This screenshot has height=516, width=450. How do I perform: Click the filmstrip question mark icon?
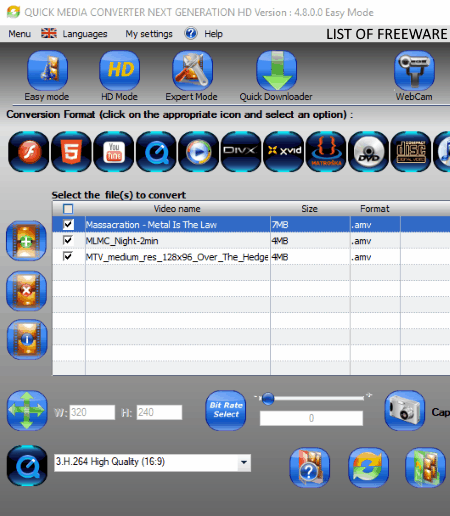point(310,467)
